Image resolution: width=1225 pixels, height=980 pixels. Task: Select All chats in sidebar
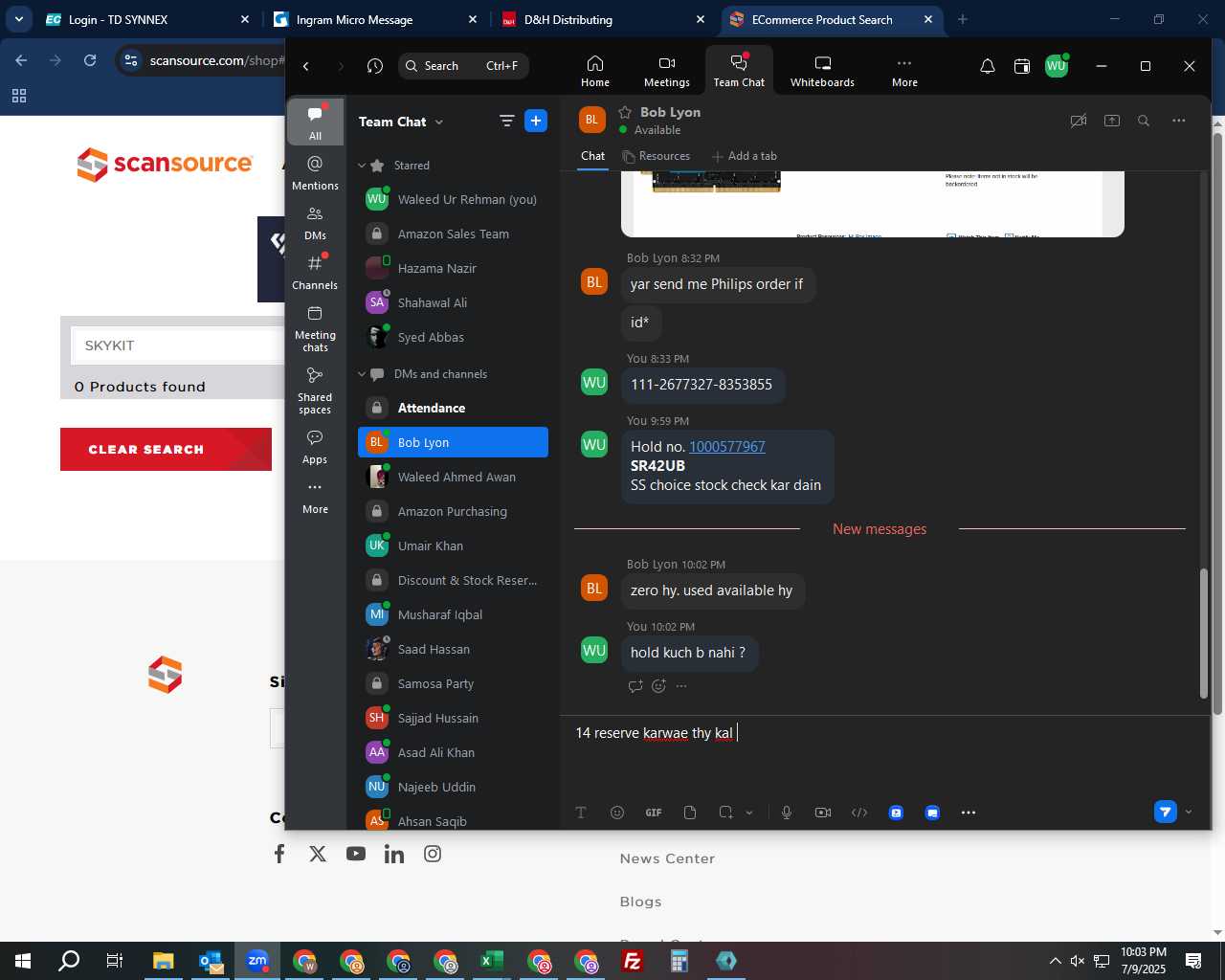pos(315,122)
